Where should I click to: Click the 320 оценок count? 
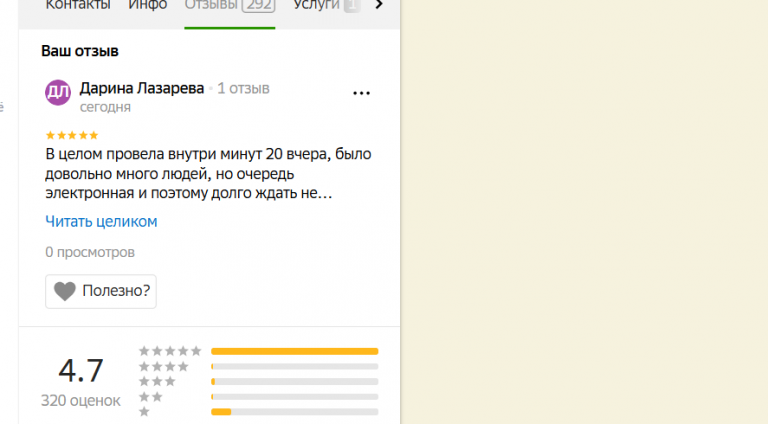[81, 401]
